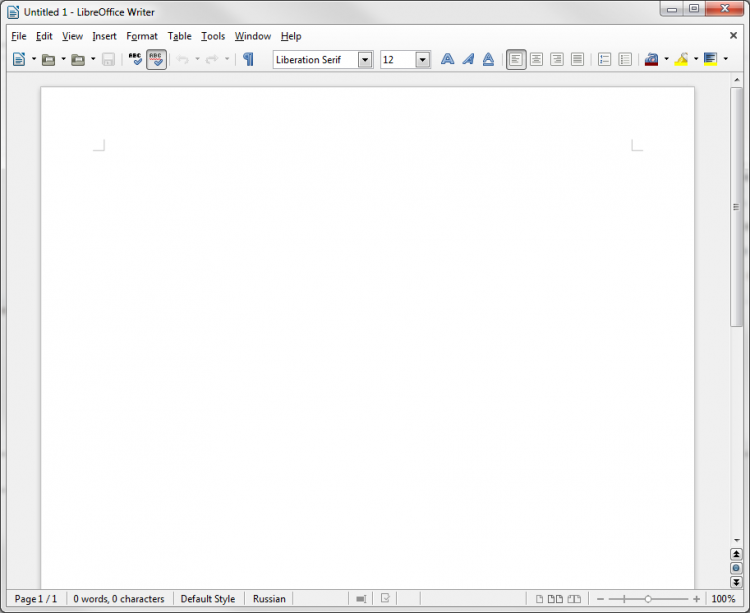This screenshot has height=613, width=750.
Task: Toggle the second list icon after alignment
Action: point(625,59)
